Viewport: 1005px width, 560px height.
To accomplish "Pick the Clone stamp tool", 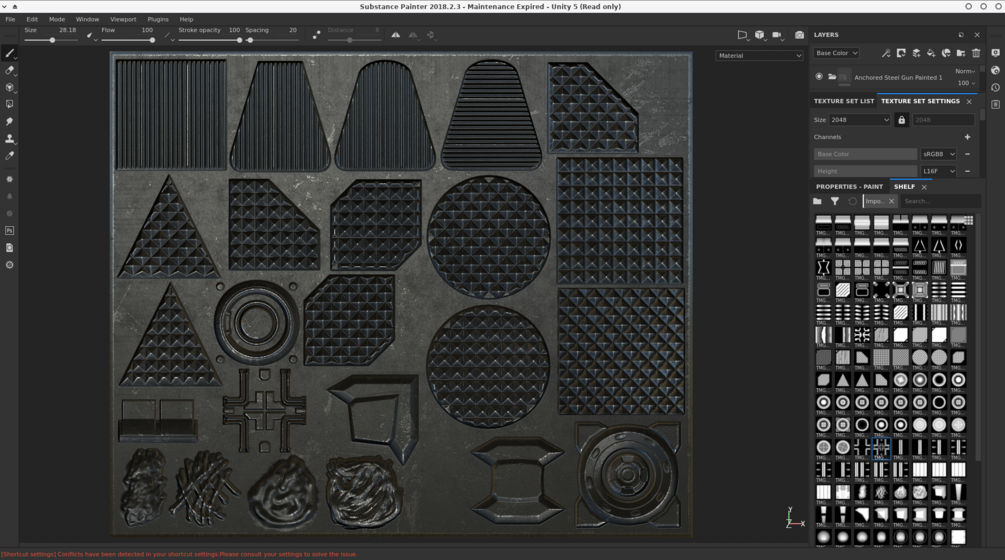I will pos(10,138).
